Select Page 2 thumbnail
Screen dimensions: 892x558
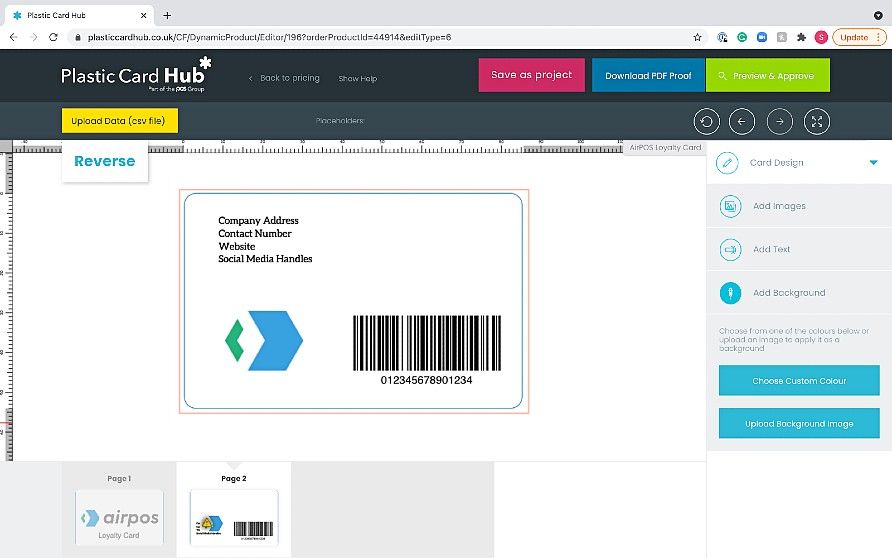click(234, 517)
